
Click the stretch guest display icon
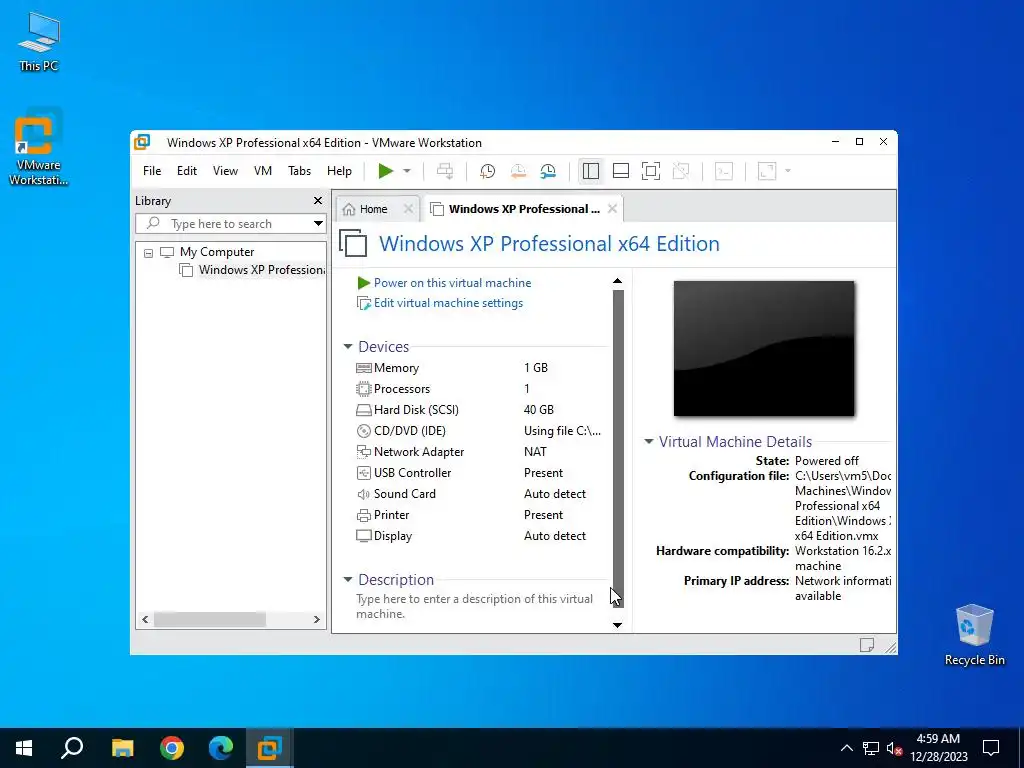767,171
